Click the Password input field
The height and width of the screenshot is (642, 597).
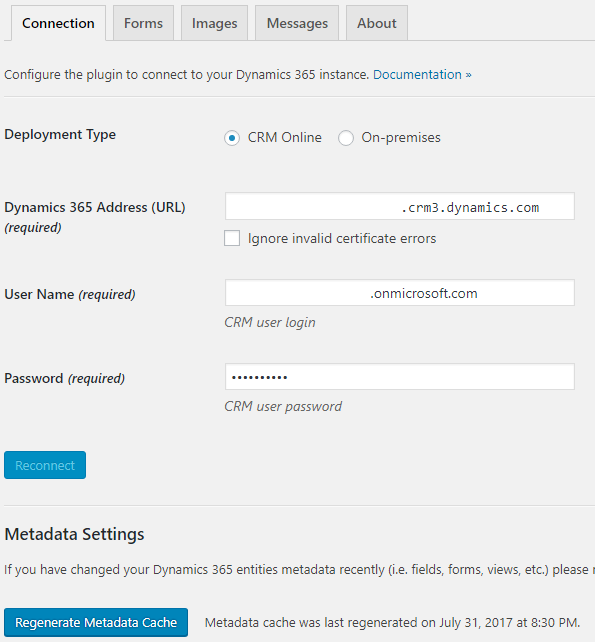point(400,377)
